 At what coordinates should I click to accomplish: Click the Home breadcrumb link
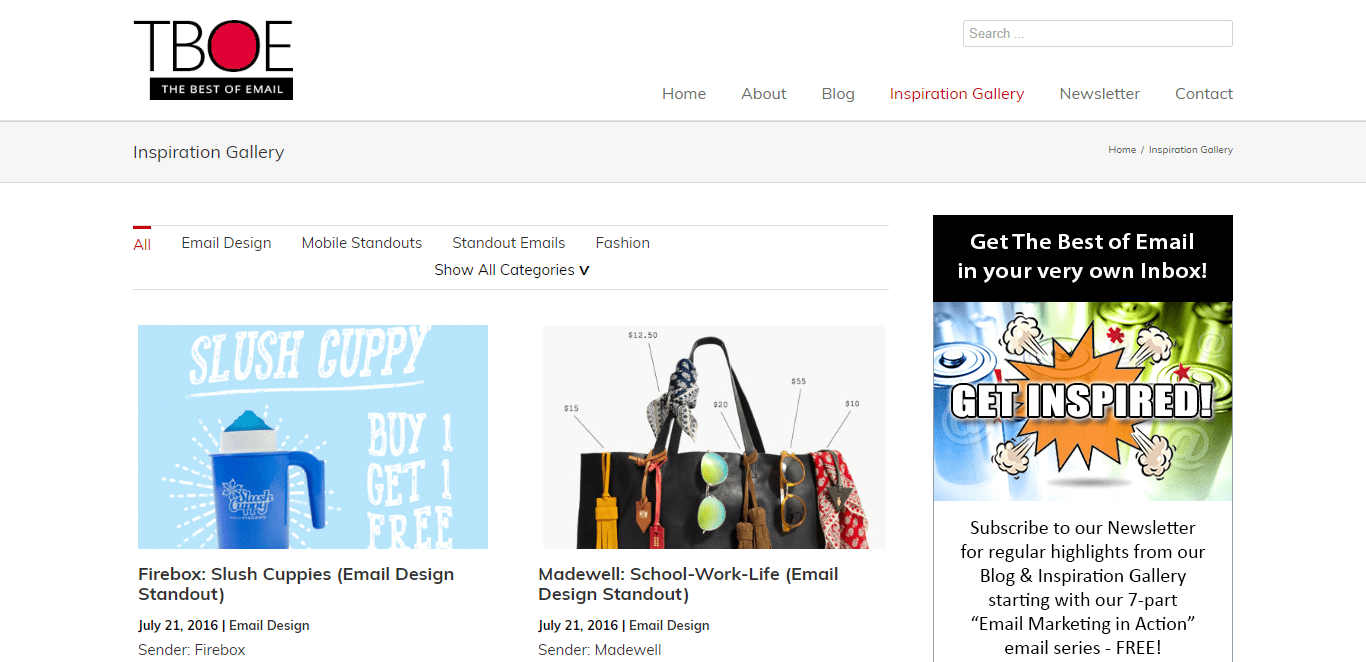click(1121, 150)
